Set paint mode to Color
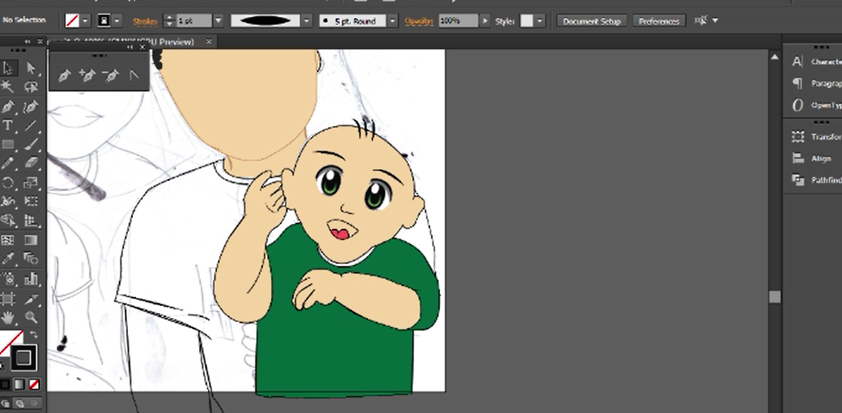842x413 pixels. pyautogui.click(x=5, y=385)
